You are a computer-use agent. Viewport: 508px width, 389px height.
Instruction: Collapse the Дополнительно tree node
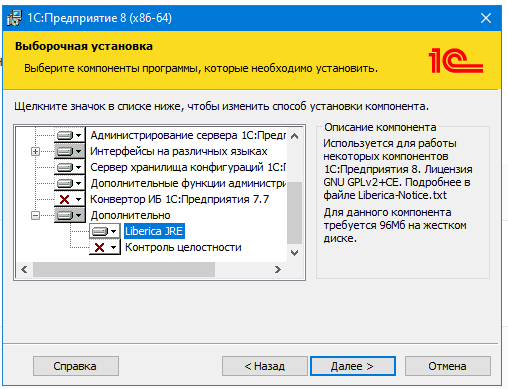click(x=35, y=216)
